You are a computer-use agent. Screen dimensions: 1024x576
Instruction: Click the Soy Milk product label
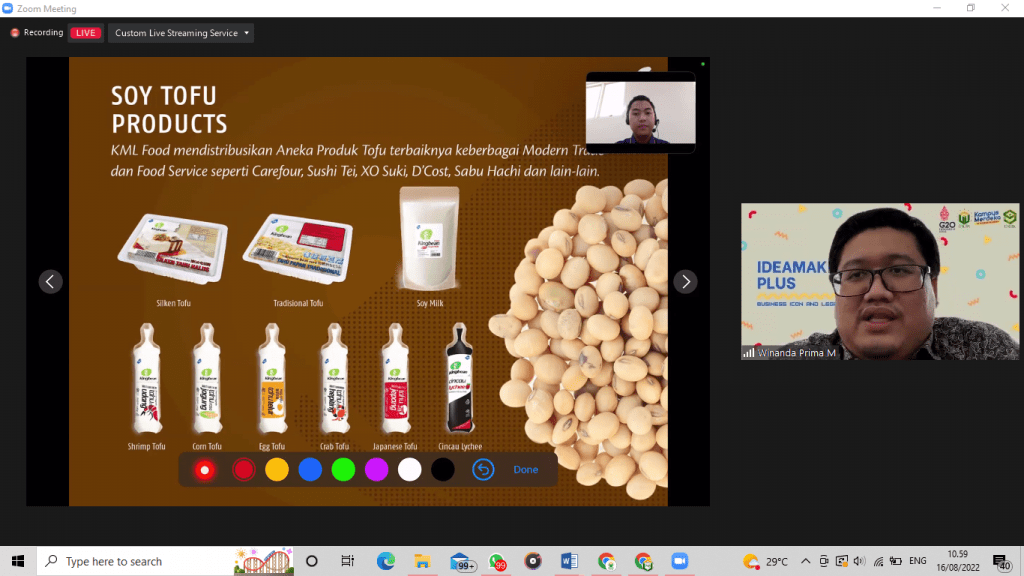pyautogui.click(x=430, y=303)
